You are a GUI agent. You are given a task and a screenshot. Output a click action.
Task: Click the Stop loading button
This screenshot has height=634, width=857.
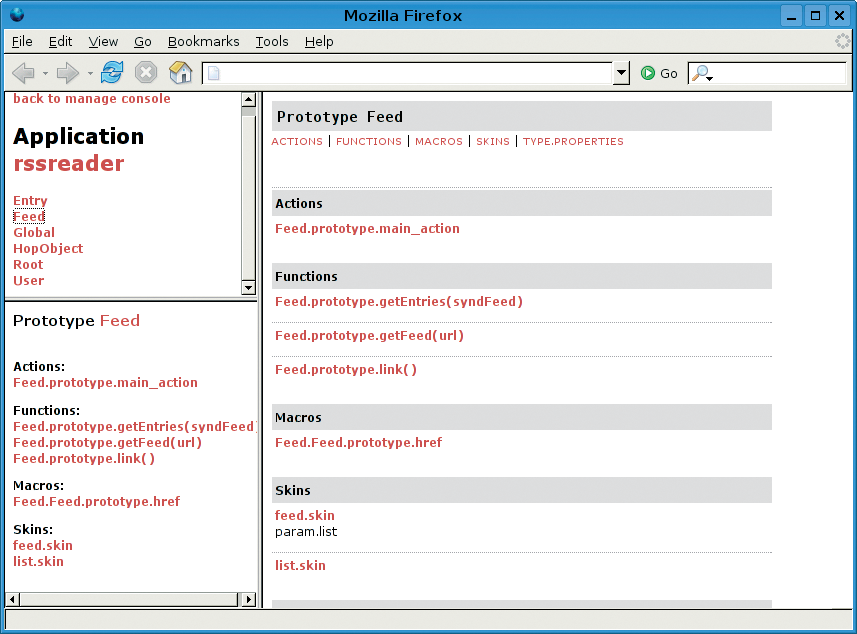tap(146, 72)
